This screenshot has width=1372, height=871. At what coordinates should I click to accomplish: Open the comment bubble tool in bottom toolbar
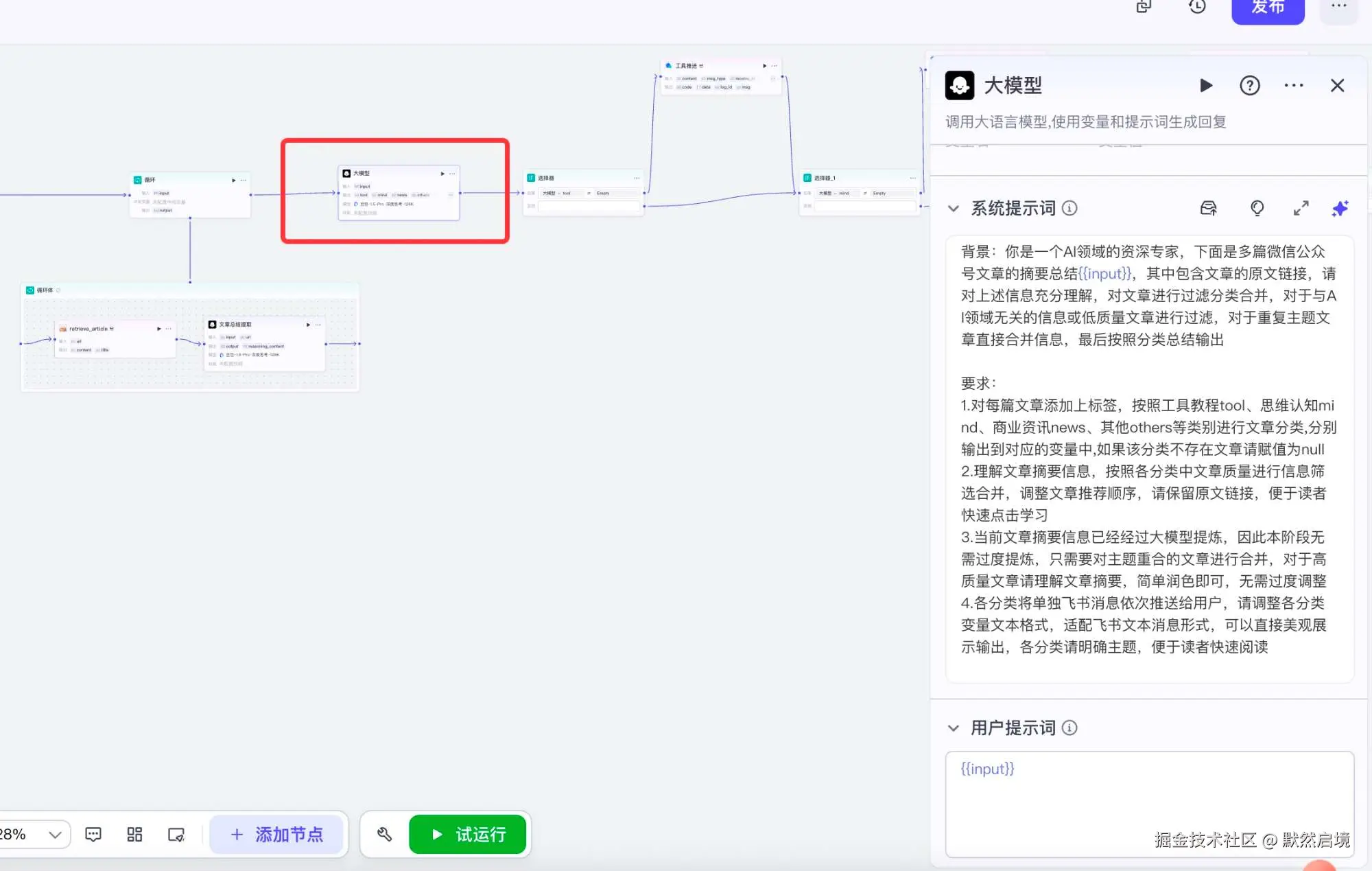[x=93, y=834]
